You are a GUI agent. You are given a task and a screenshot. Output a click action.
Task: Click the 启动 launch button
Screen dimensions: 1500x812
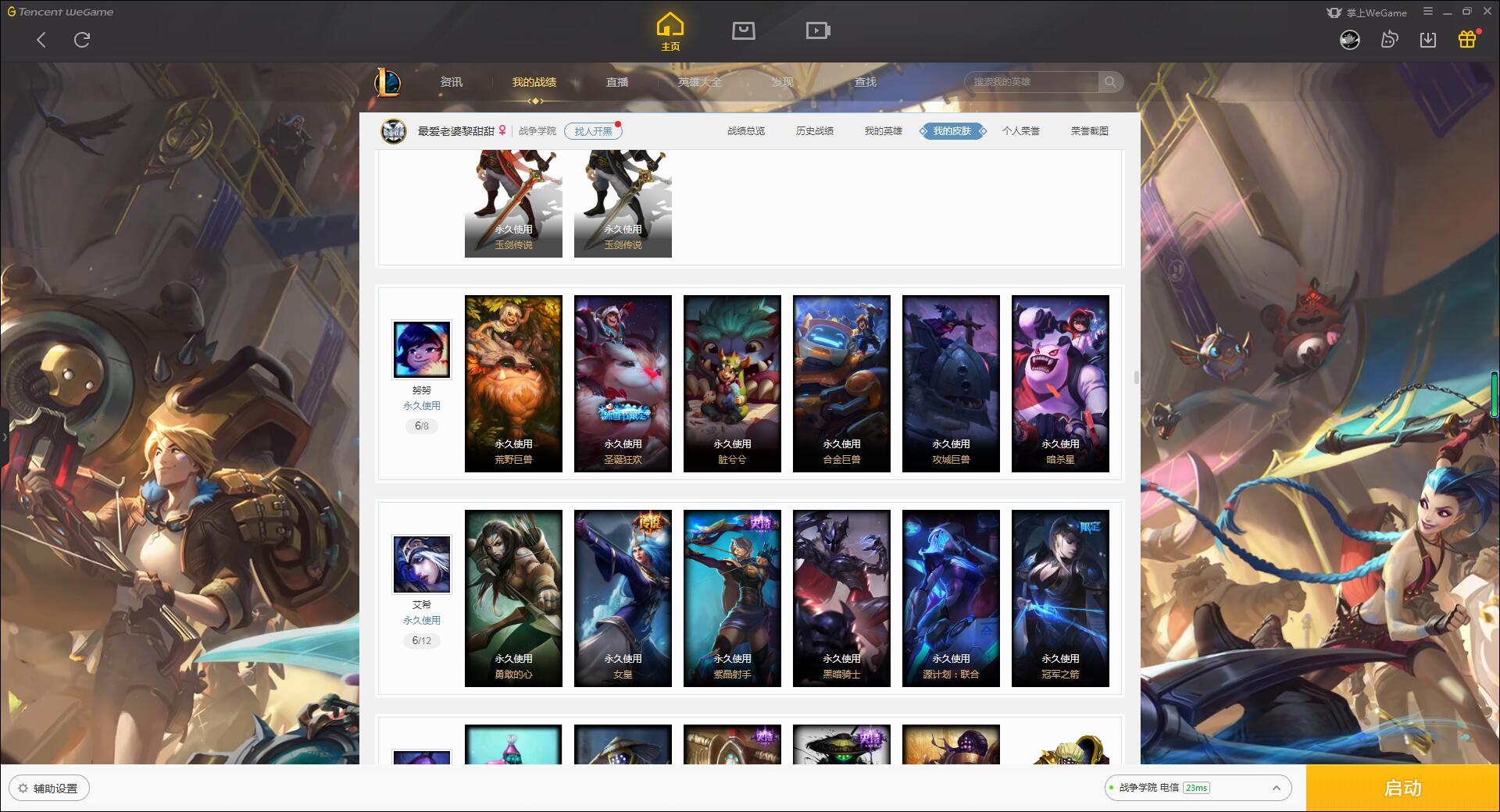[x=1402, y=789]
